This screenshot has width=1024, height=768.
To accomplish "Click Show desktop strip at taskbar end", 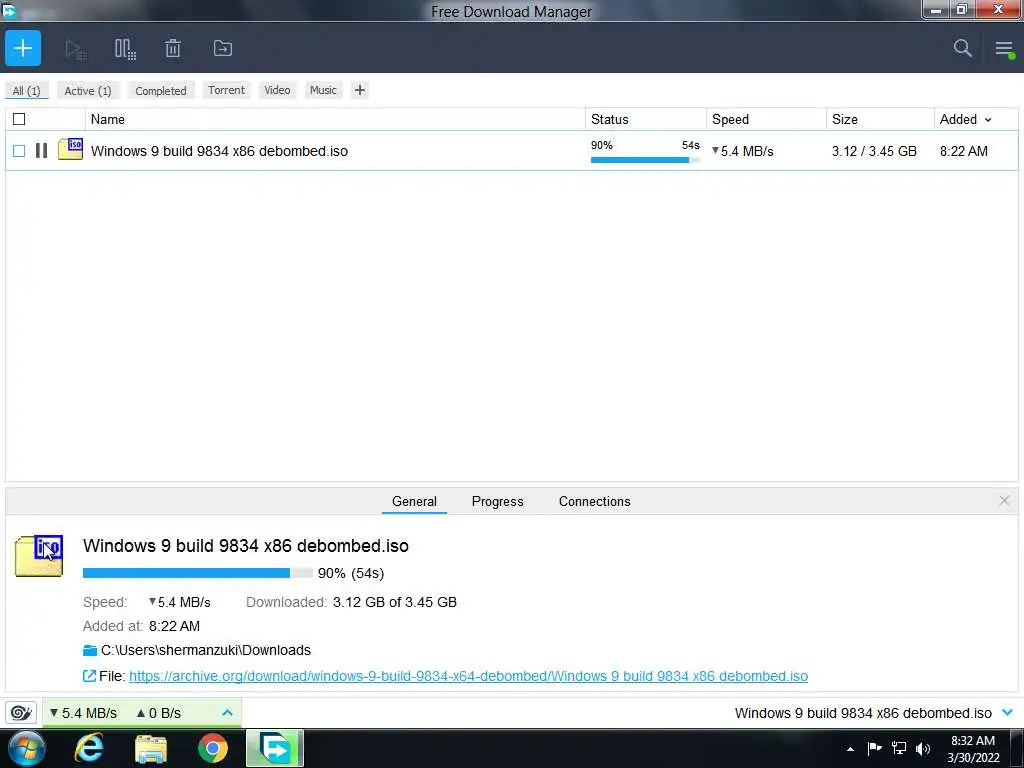I will click(x=1016, y=748).
